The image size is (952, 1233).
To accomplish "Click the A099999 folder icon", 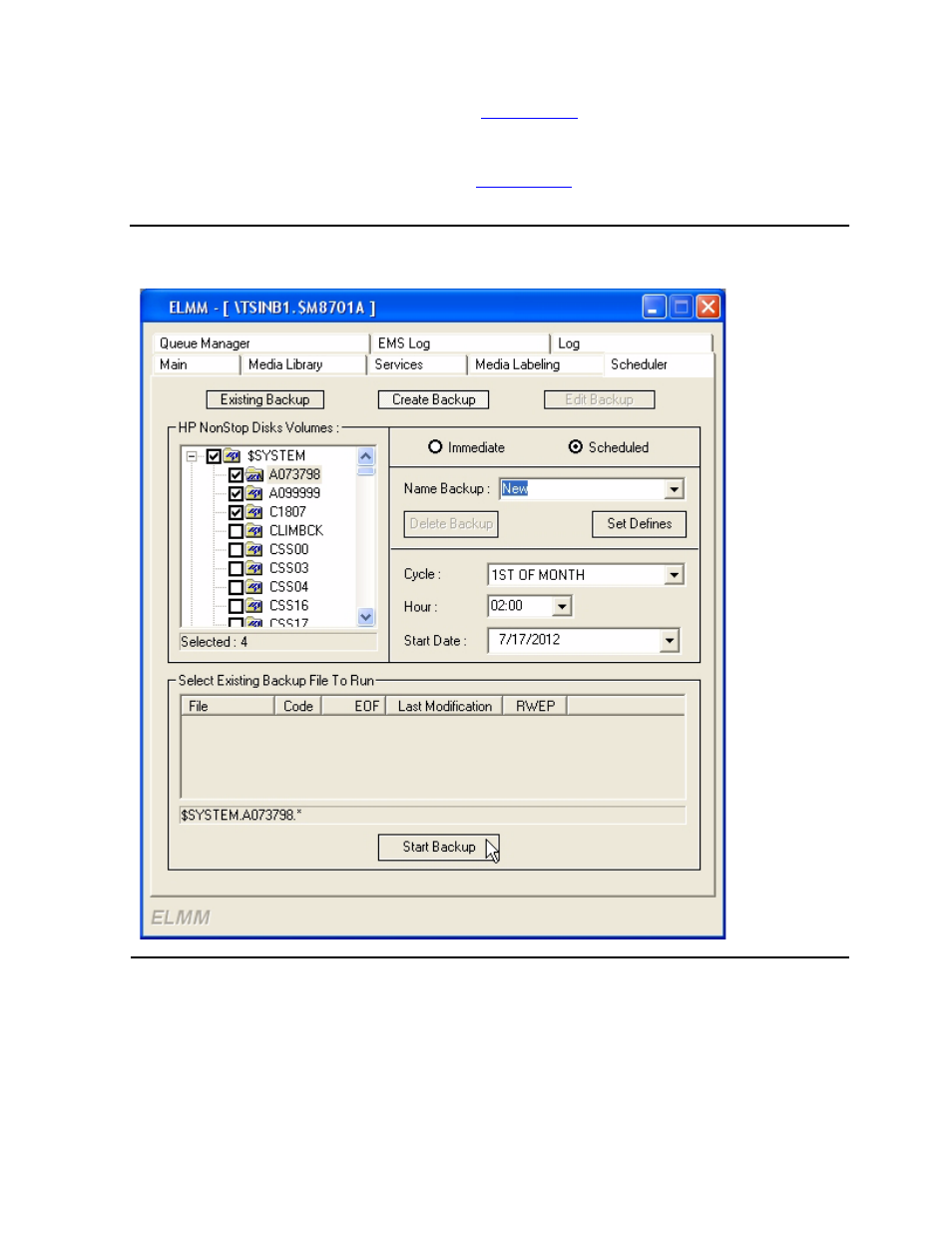I will point(254,493).
